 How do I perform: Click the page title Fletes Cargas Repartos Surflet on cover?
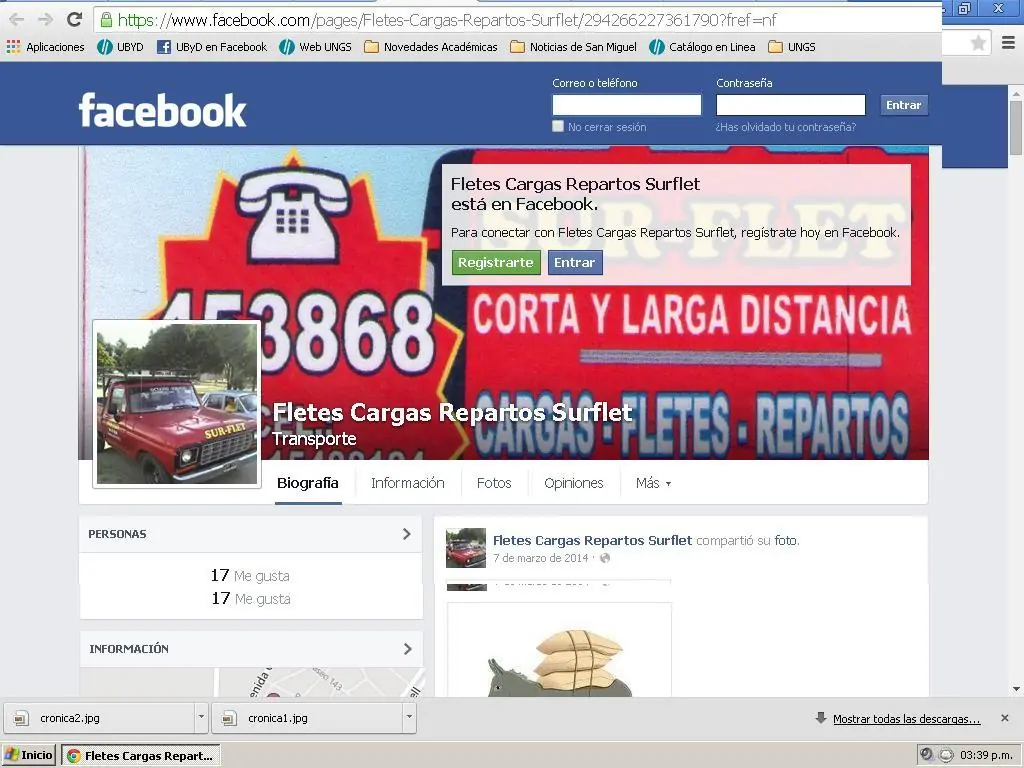coord(452,412)
